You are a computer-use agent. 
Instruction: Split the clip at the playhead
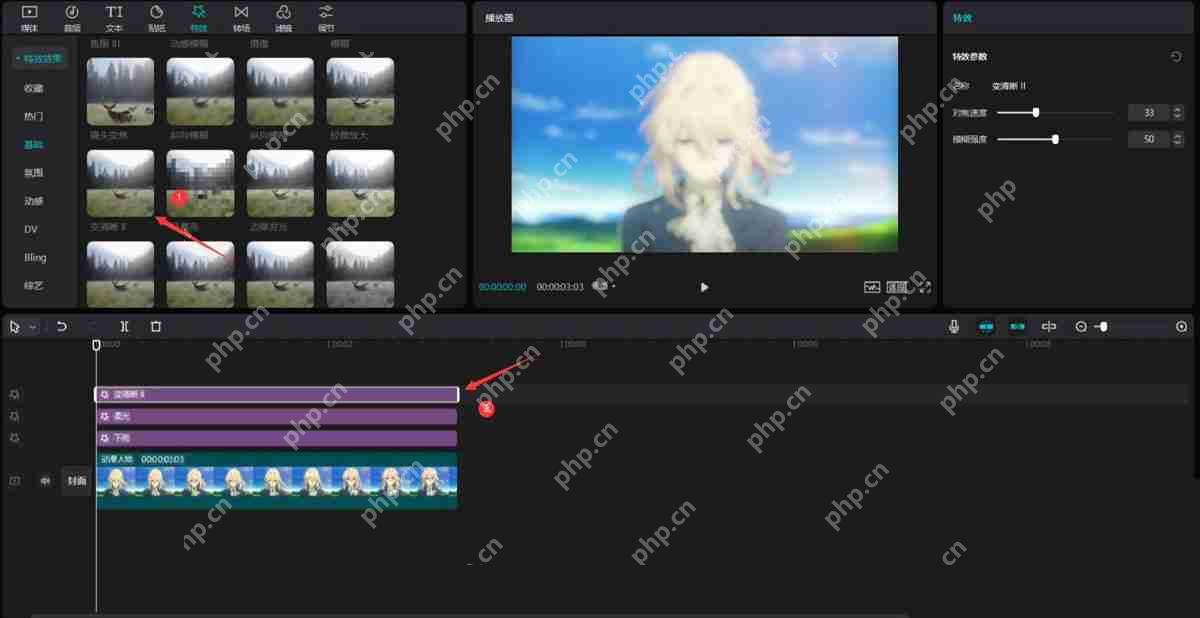124,326
